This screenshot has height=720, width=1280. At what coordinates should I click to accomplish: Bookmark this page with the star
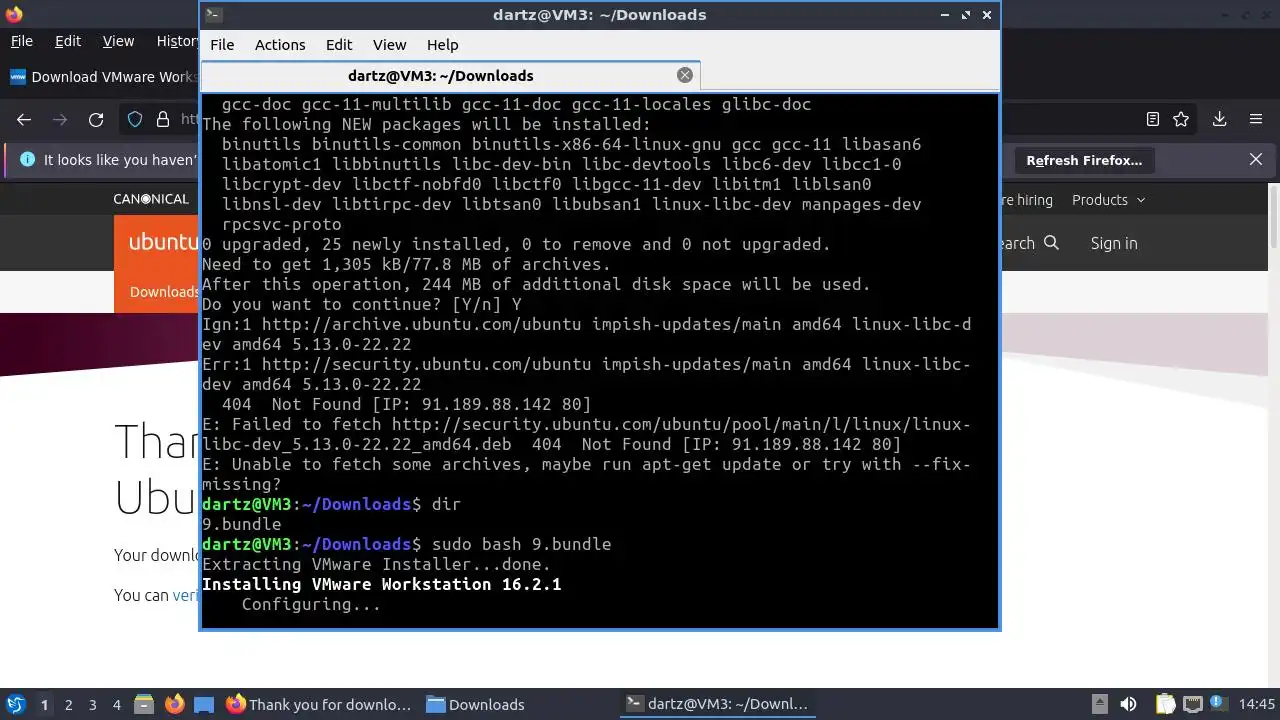1181,119
